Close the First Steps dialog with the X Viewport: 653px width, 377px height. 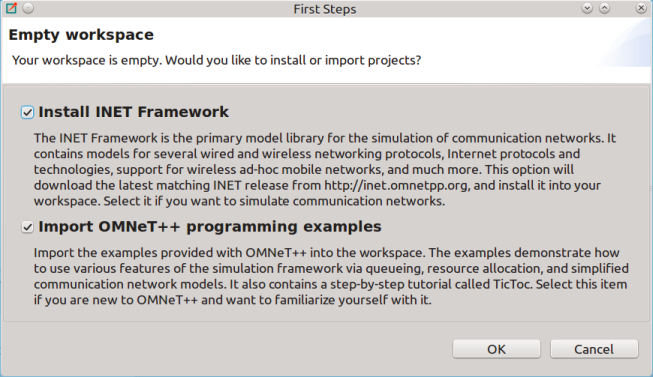pos(641,8)
